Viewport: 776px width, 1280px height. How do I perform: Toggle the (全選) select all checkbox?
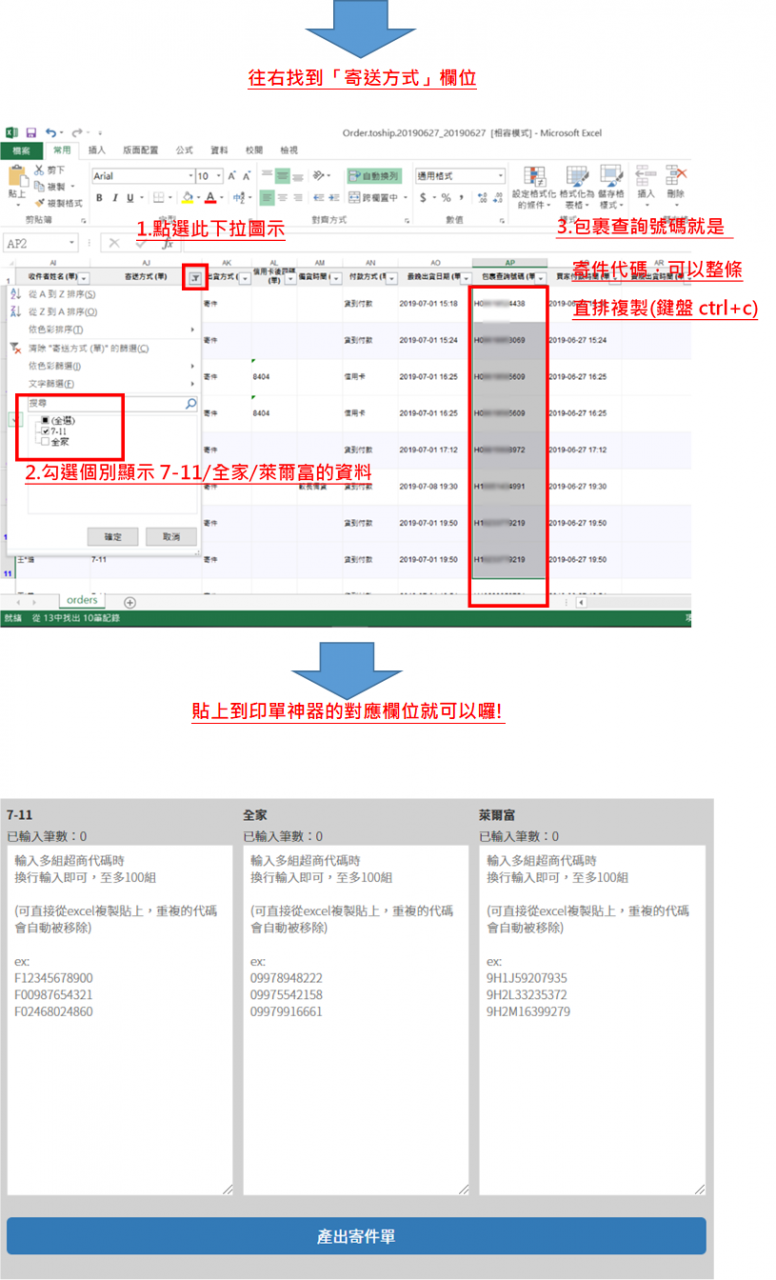click(x=45, y=420)
